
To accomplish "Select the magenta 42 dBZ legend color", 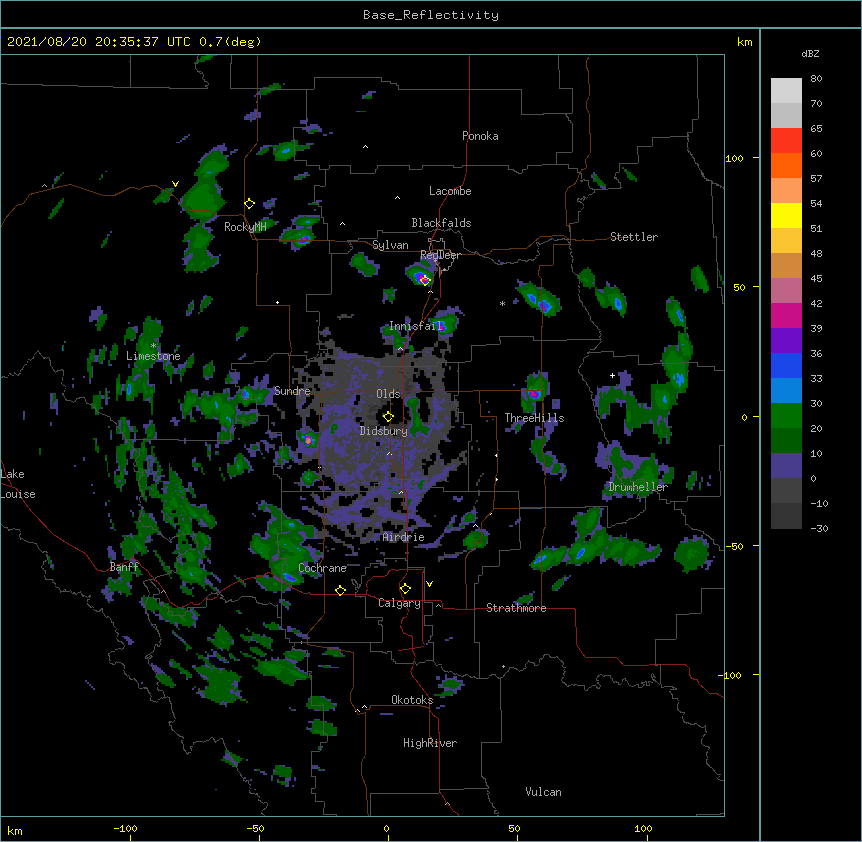I will (x=786, y=315).
